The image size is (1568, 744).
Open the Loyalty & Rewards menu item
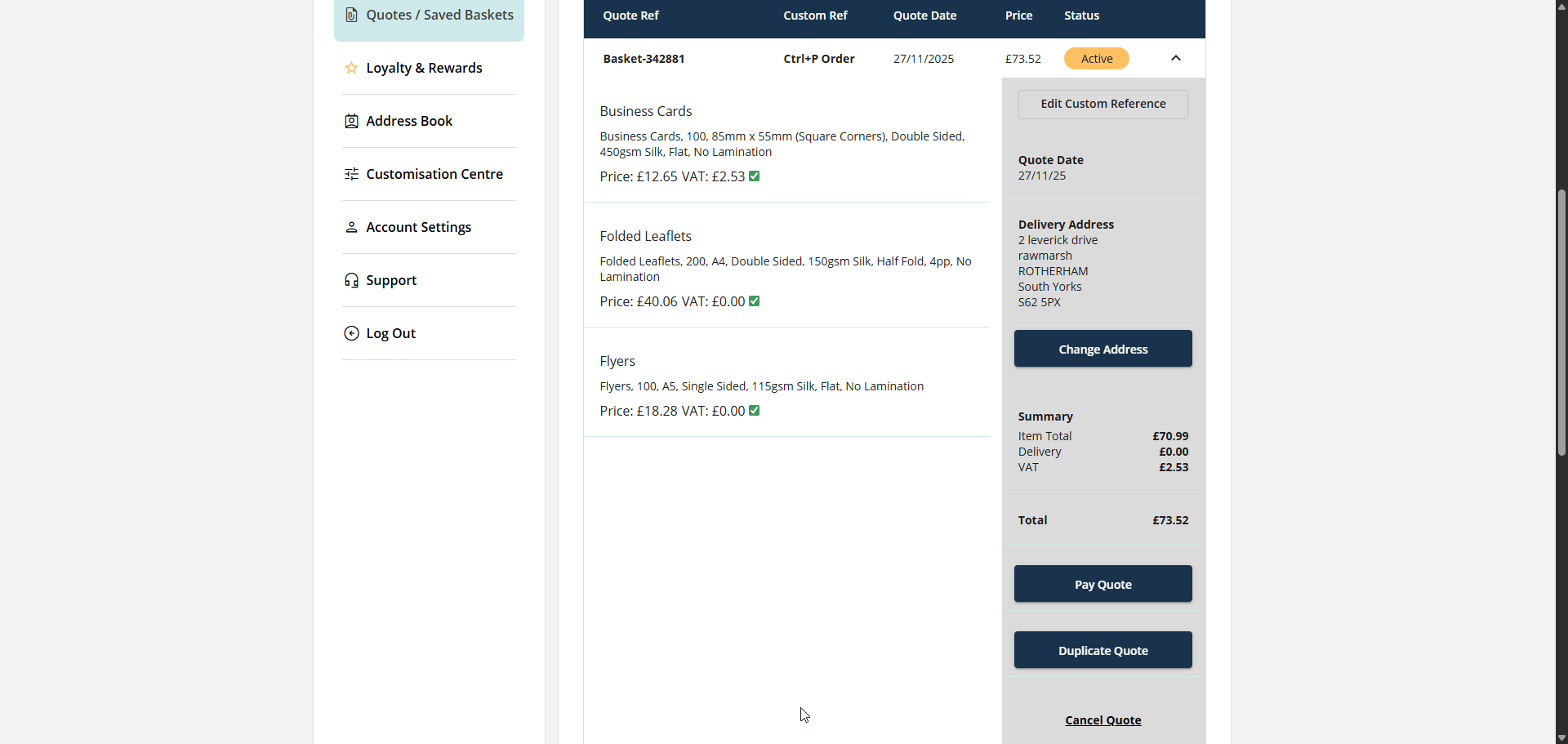pyautogui.click(x=424, y=68)
